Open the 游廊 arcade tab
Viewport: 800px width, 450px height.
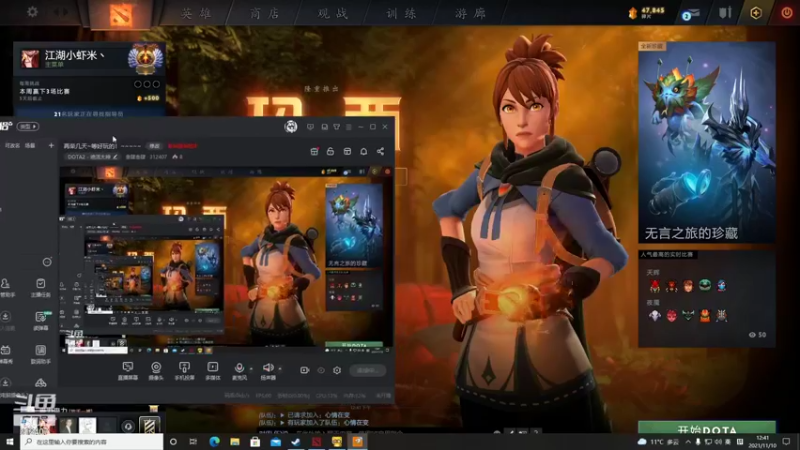click(470, 13)
